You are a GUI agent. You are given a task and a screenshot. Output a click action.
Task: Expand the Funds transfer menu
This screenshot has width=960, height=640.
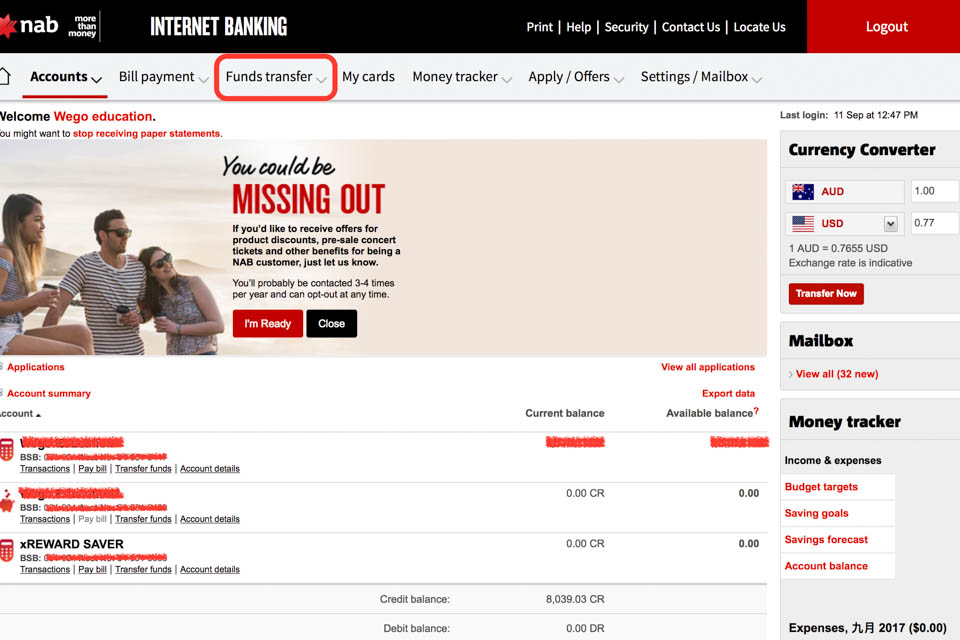coord(276,77)
